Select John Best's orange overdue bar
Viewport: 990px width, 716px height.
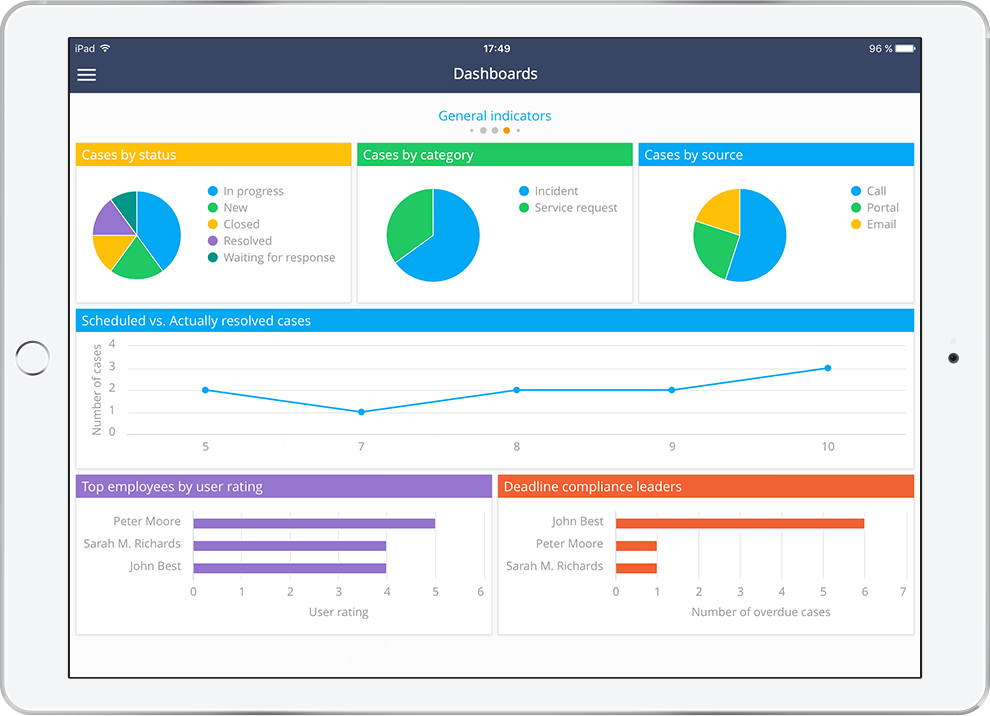point(739,523)
